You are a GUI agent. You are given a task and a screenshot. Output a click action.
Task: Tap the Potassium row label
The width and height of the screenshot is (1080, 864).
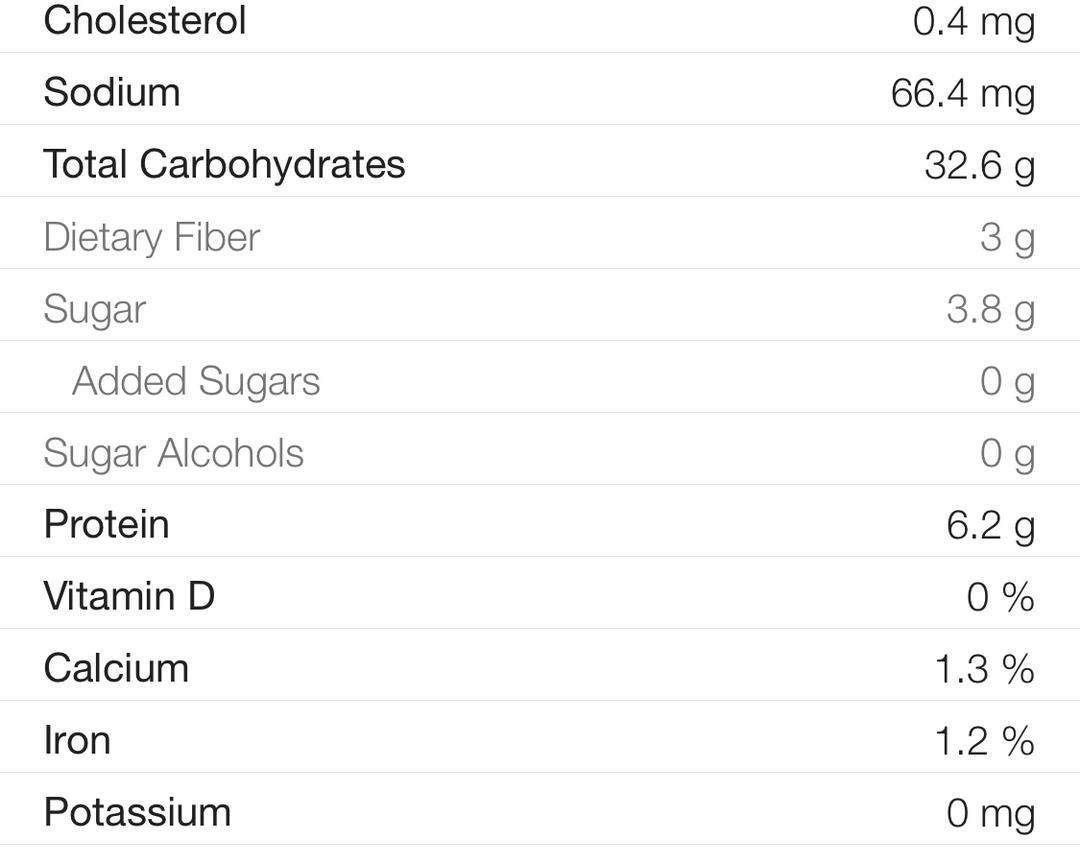point(137,812)
